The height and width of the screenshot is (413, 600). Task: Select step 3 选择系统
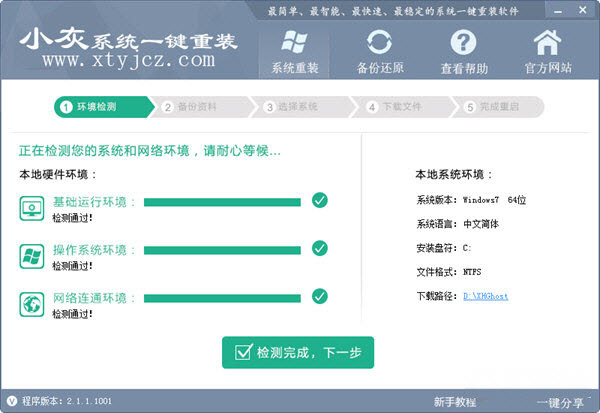[x=303, y=107]
